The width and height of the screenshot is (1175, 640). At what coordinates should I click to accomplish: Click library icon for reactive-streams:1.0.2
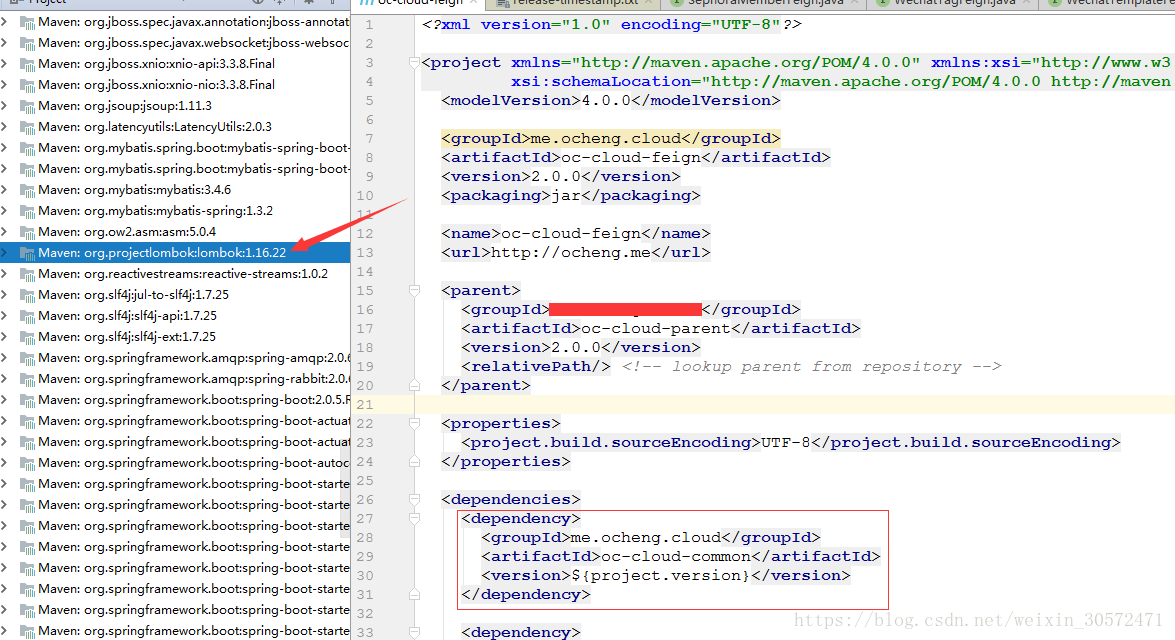tap(28, 274)
